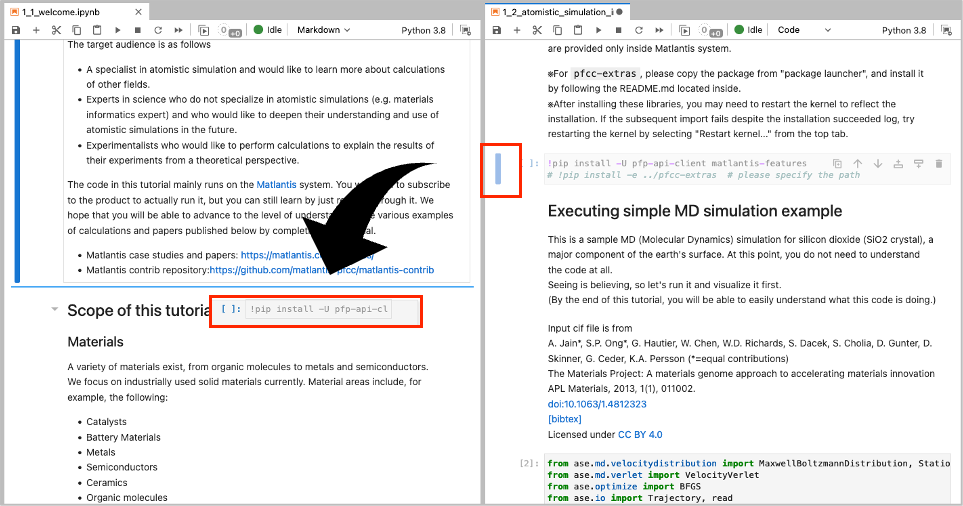The height and width of the screenshot is (506, 963).
Task: Switch to the 1_2_atomistic_simulation tab
Action: coord(556,11)
